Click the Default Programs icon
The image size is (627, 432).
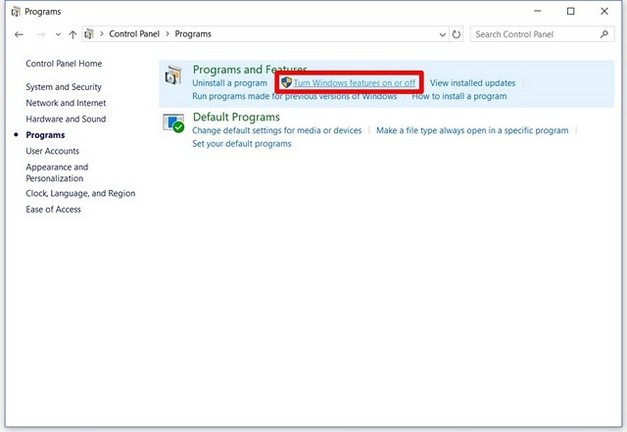point(173,123)
